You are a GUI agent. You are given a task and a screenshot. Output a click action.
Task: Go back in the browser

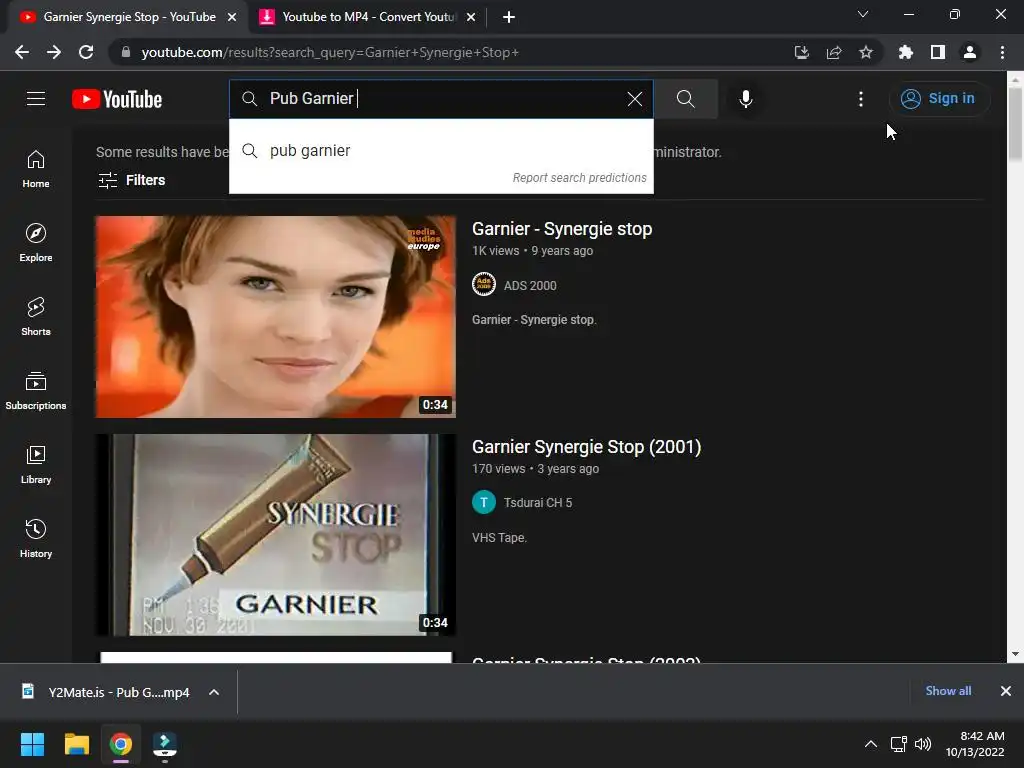[x=22, y=52]
